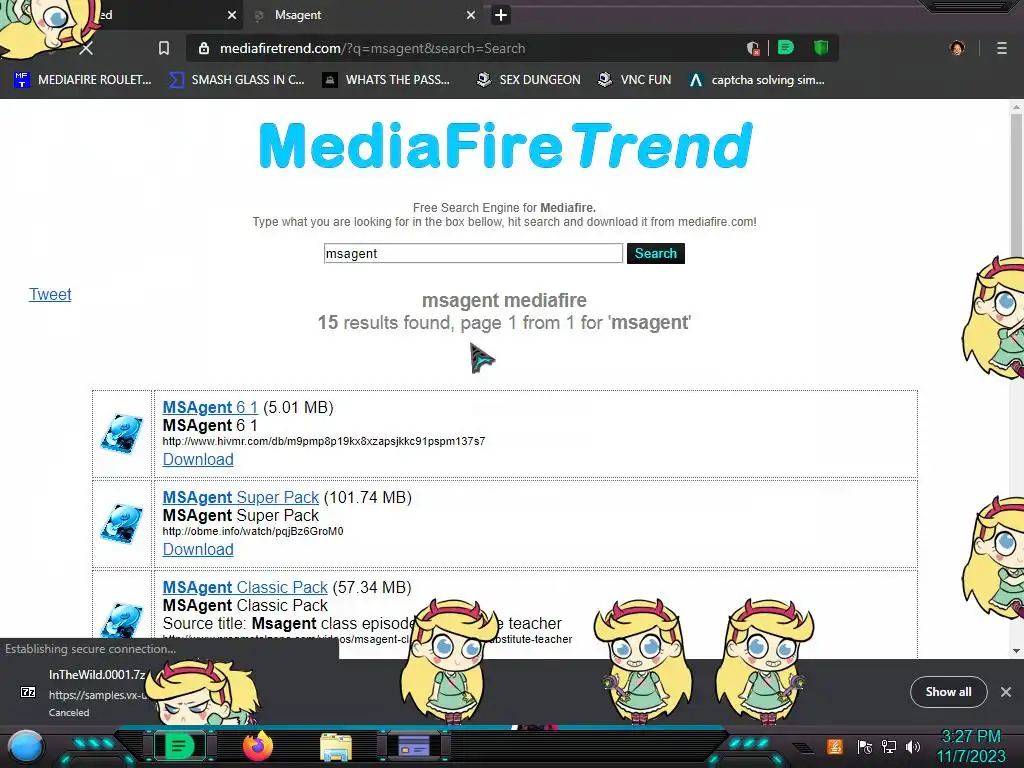Click the address bar URL
This screenshot has height=768, width=1024.
(372, 48)
